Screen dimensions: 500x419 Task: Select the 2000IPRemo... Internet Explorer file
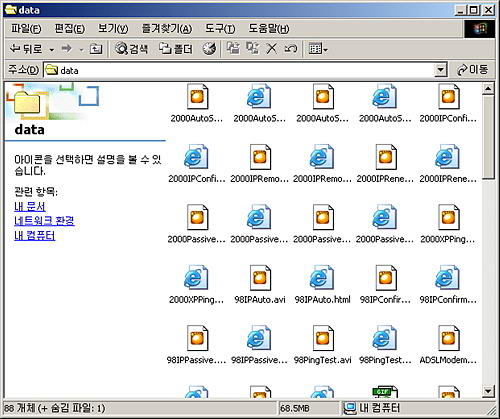click(322, 164)
